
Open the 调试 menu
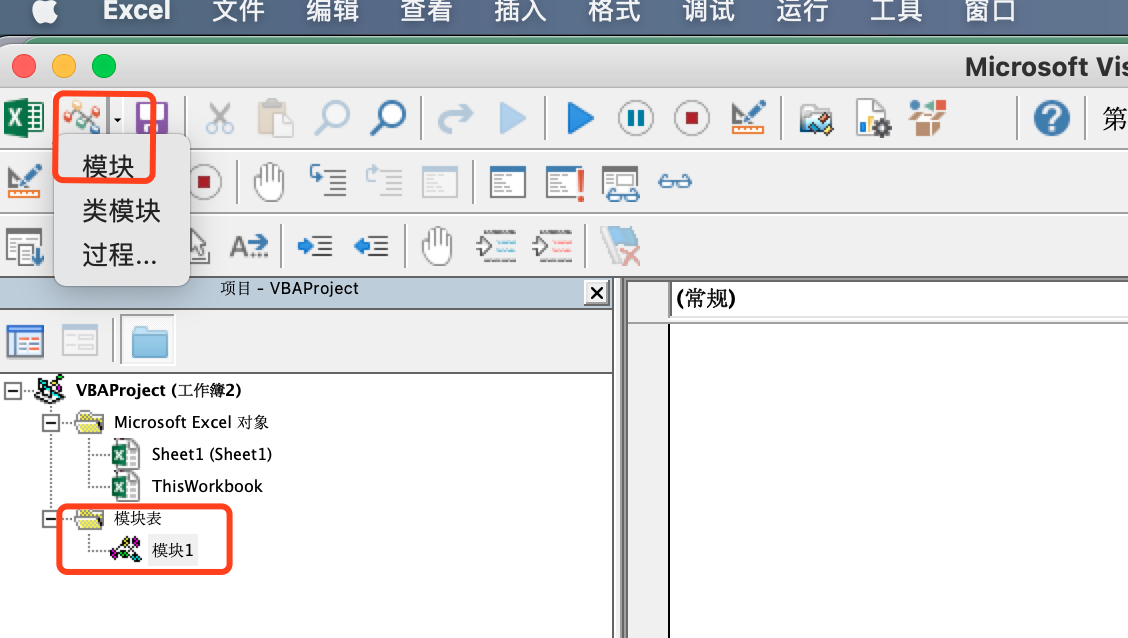pos(709,11)
